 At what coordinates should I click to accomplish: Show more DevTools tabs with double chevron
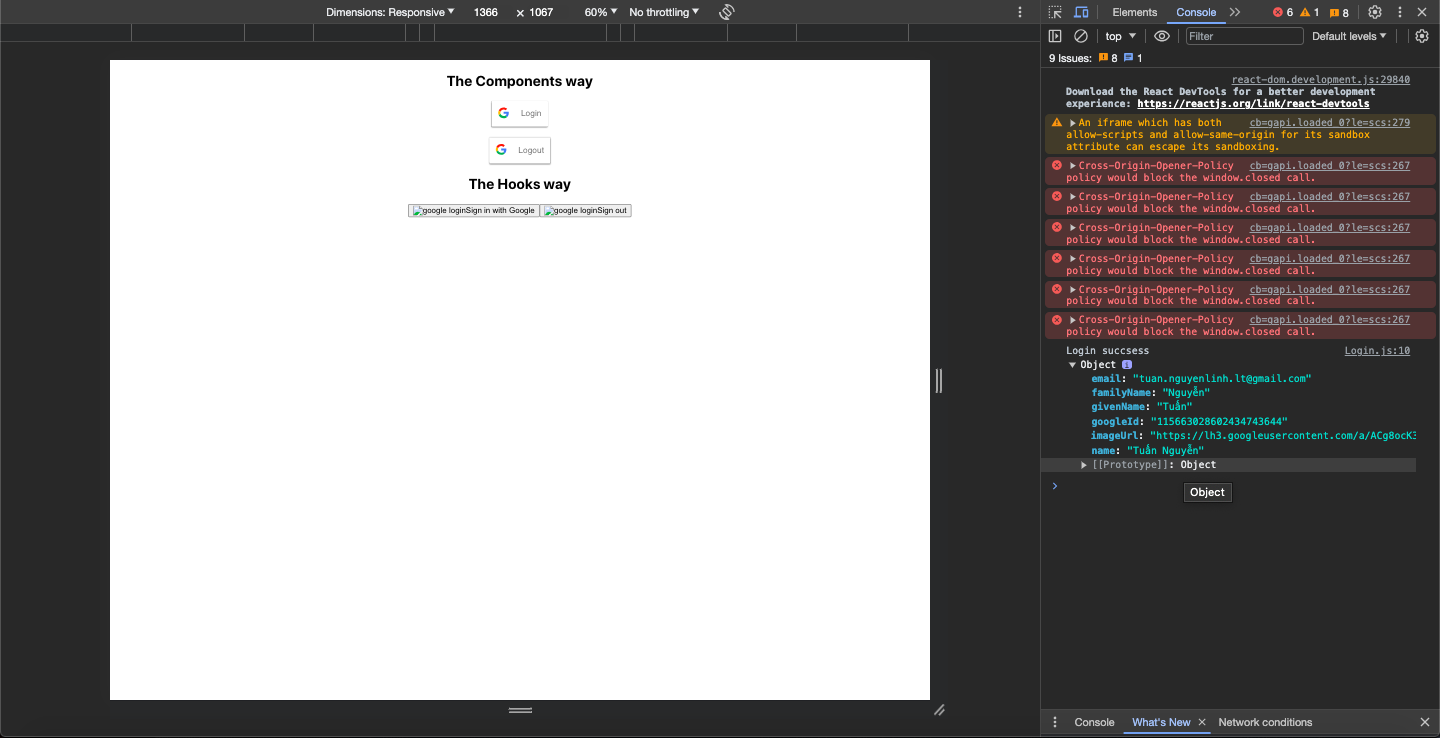coord(1235,12)
